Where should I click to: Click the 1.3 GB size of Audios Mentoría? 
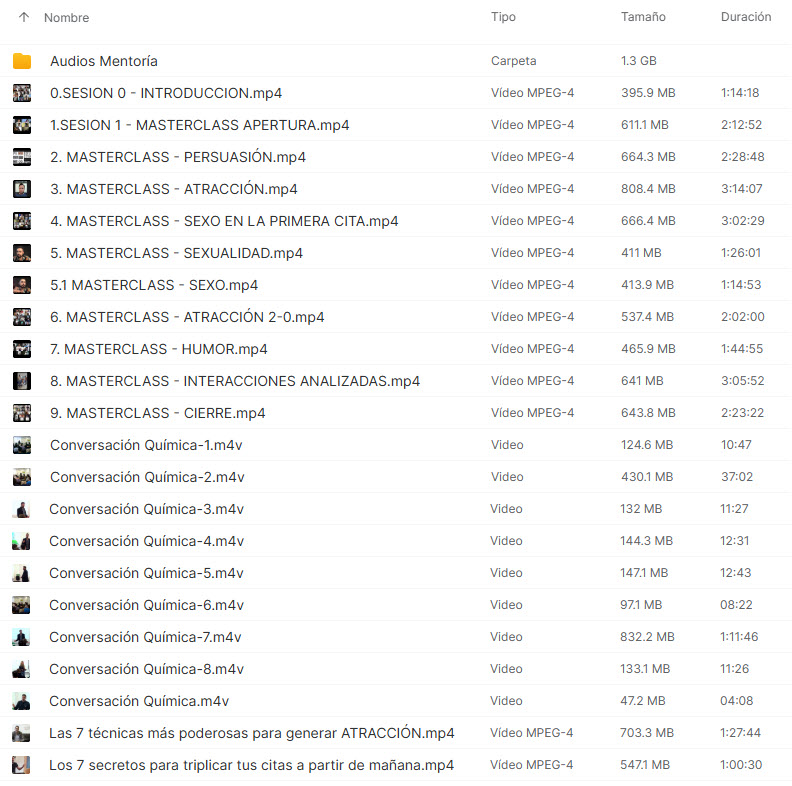pyautogui.click(x=638, y=61)
